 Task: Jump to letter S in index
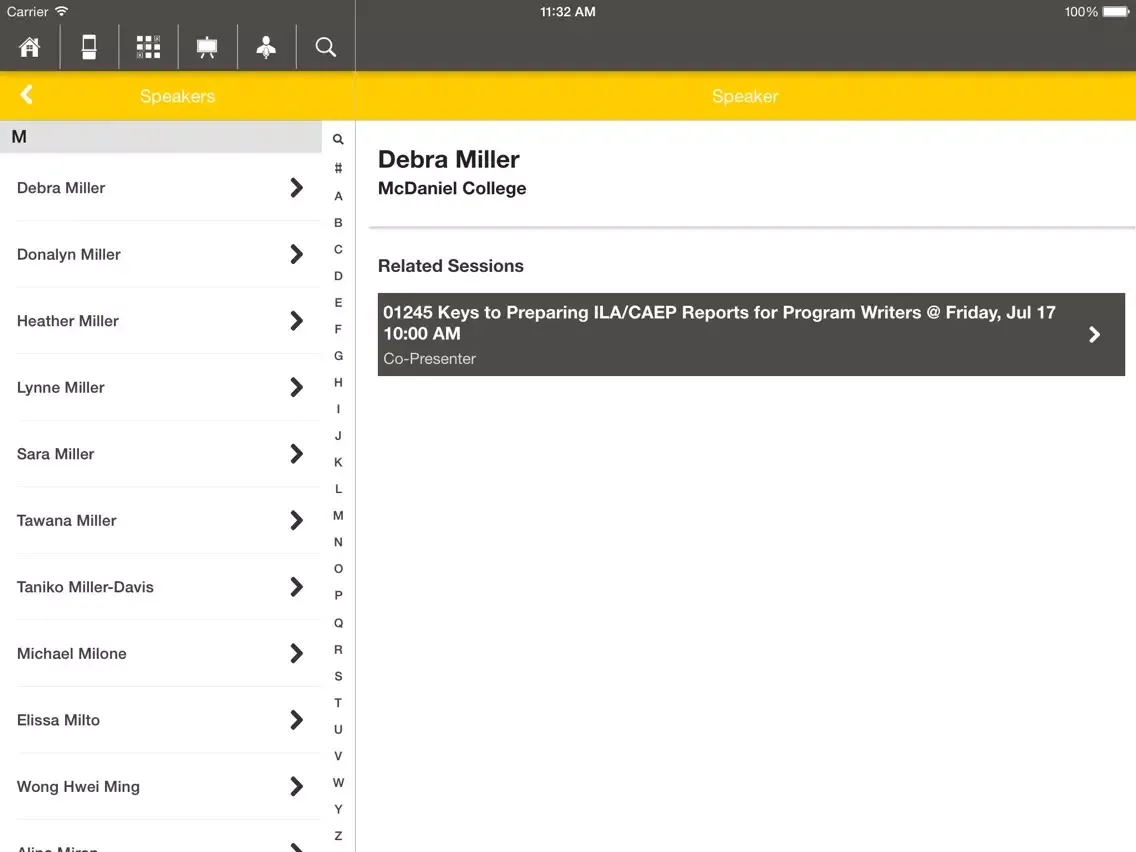point(338,676)
